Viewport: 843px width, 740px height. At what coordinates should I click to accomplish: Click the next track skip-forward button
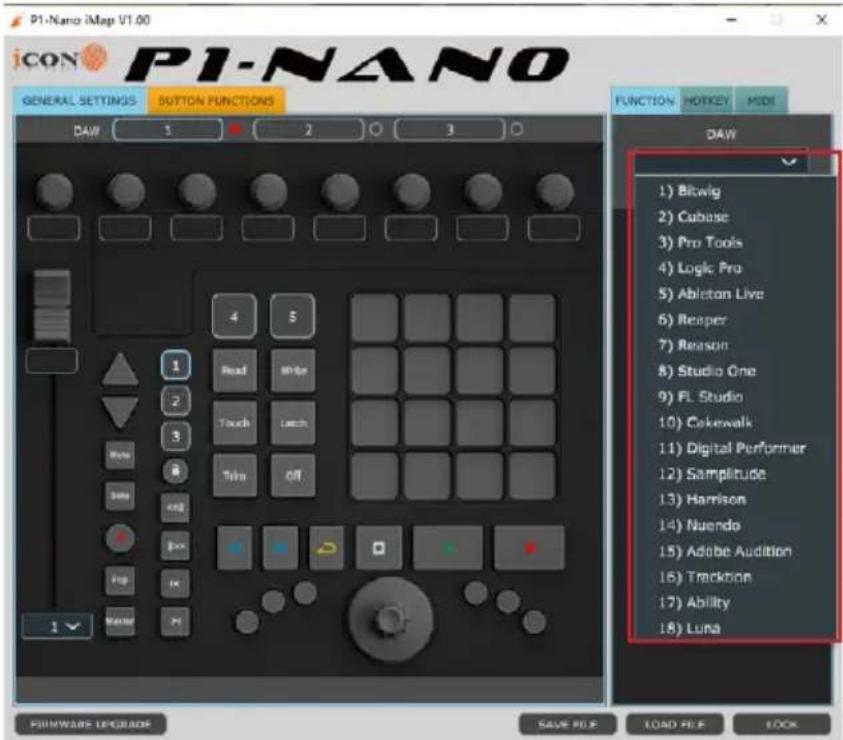click(x=175, y=622)
